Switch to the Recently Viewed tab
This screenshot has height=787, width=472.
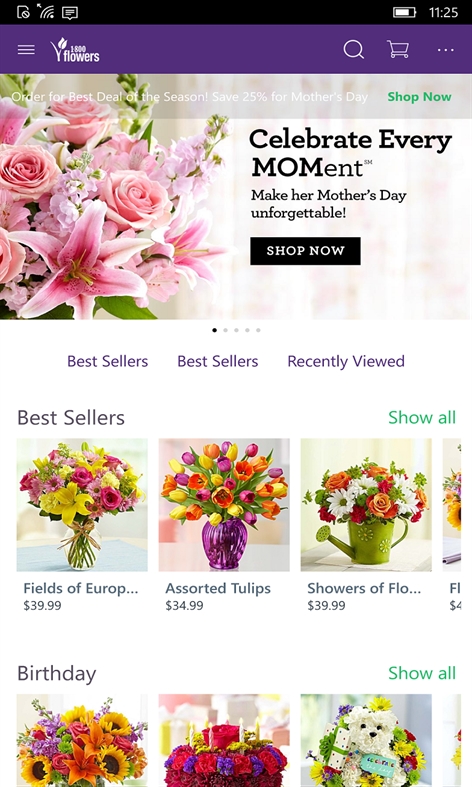pyautogui.click(x=346, y=361)
